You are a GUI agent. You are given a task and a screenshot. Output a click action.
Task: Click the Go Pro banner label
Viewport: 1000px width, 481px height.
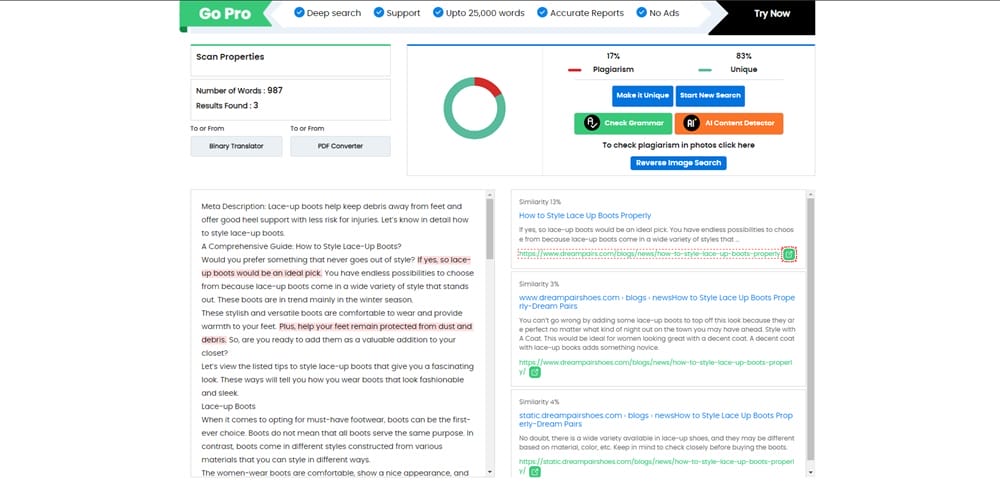click(x=225, y=13)
